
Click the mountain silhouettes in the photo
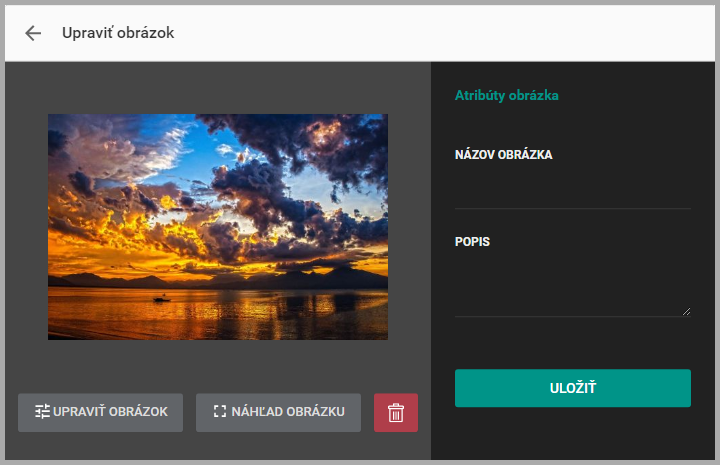point(218,278)
